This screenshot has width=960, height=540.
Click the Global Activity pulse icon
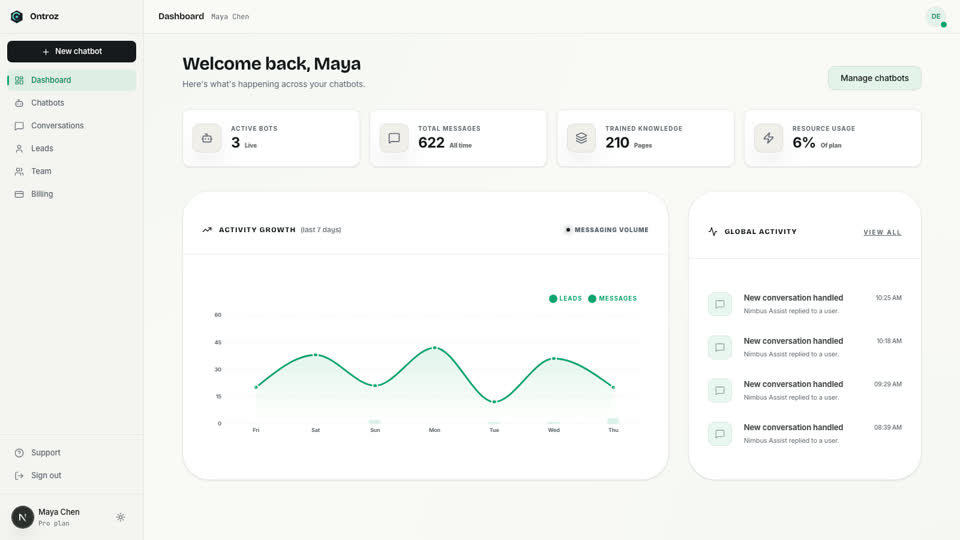click(x=713, y=231)
